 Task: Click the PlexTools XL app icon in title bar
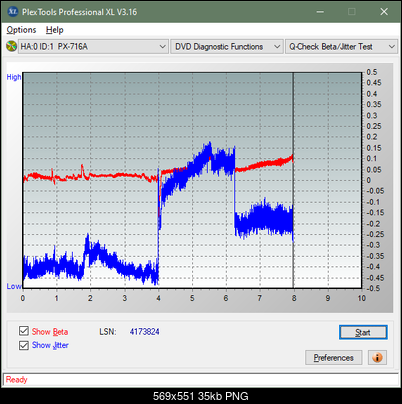click(13, 12)
